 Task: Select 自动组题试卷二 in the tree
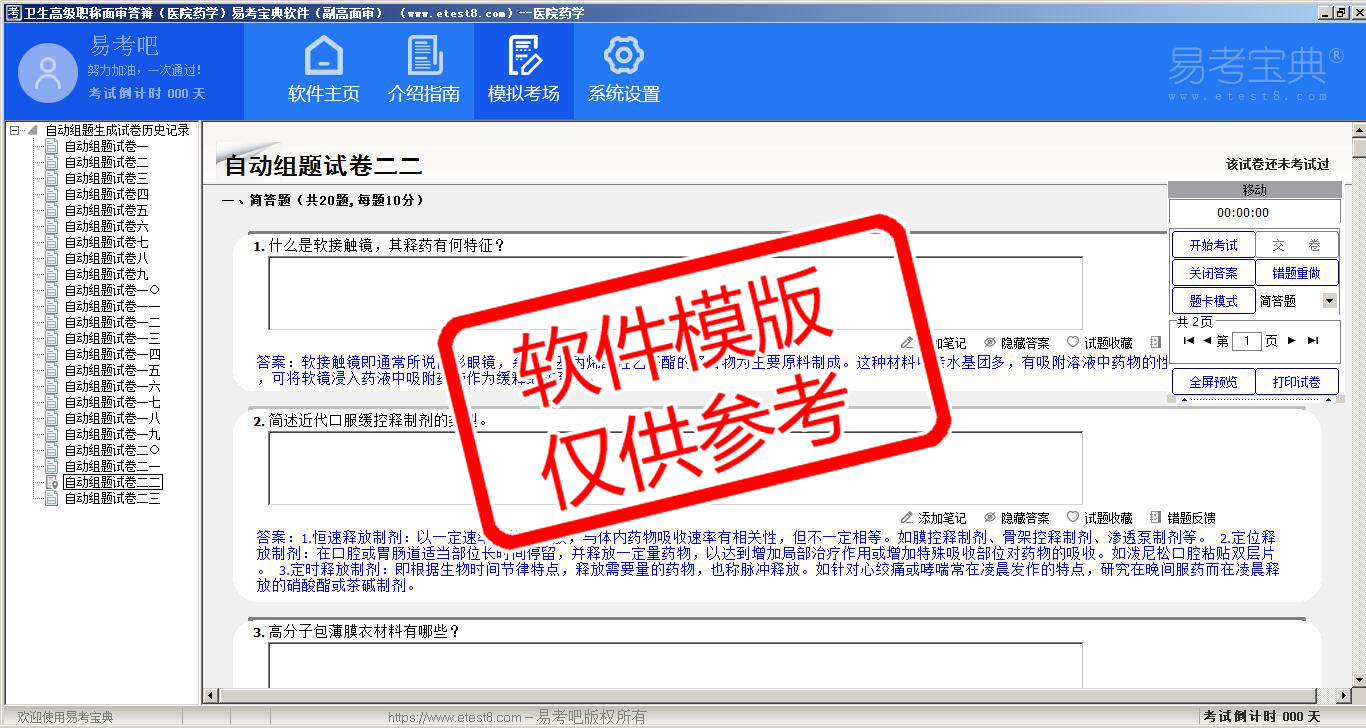click(x=107, y=162)
